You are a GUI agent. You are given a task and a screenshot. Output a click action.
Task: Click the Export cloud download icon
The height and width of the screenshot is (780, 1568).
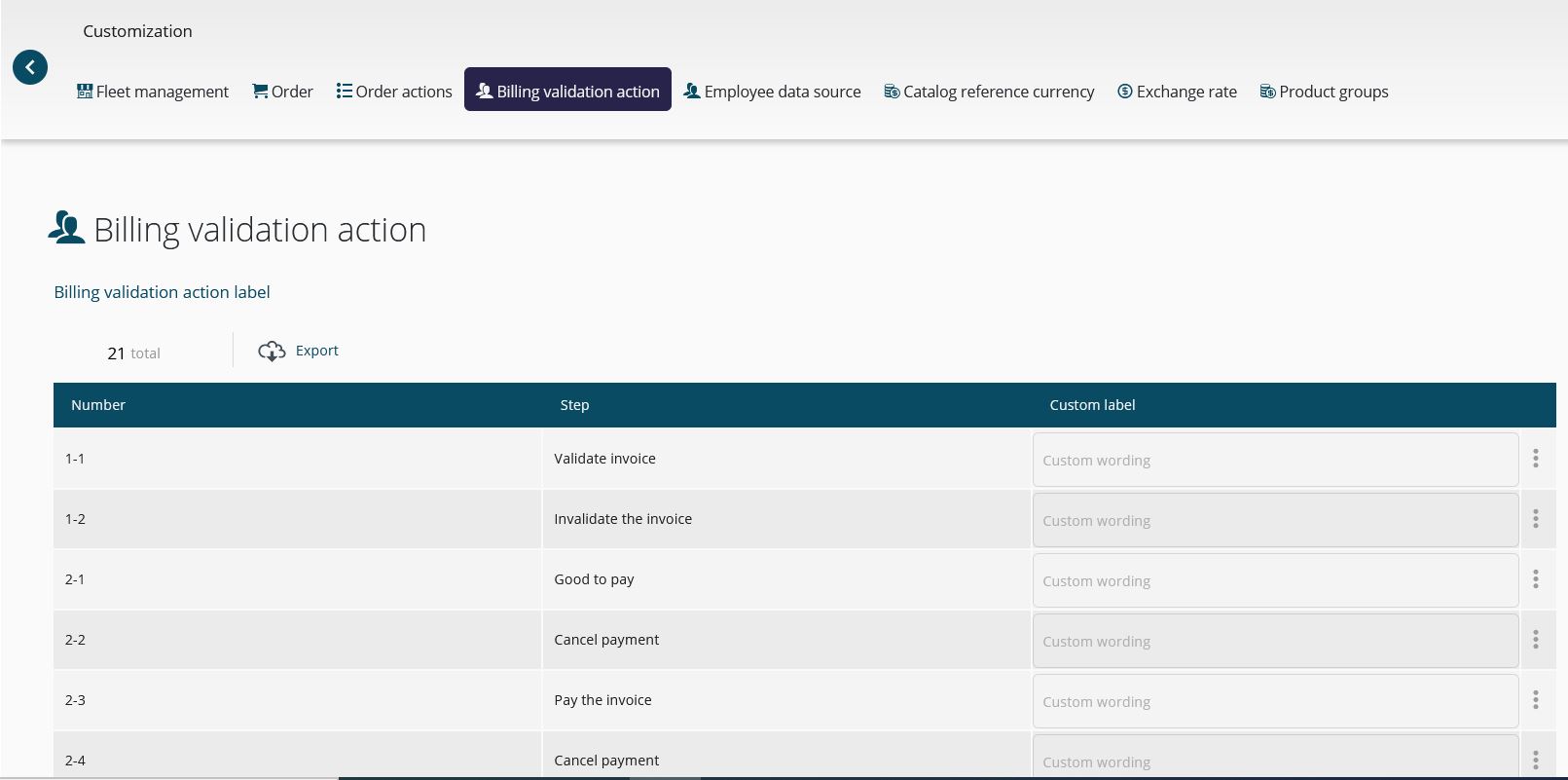(272, 352)
